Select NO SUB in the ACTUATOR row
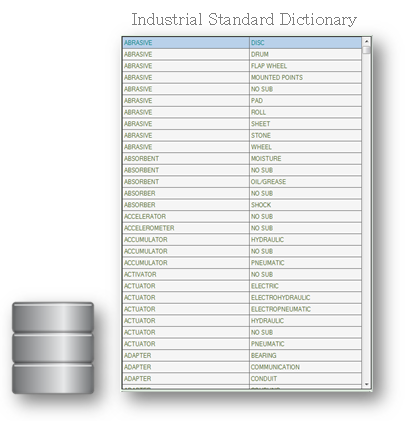This screenshot has height=421, width=411. tap(305, 332)
